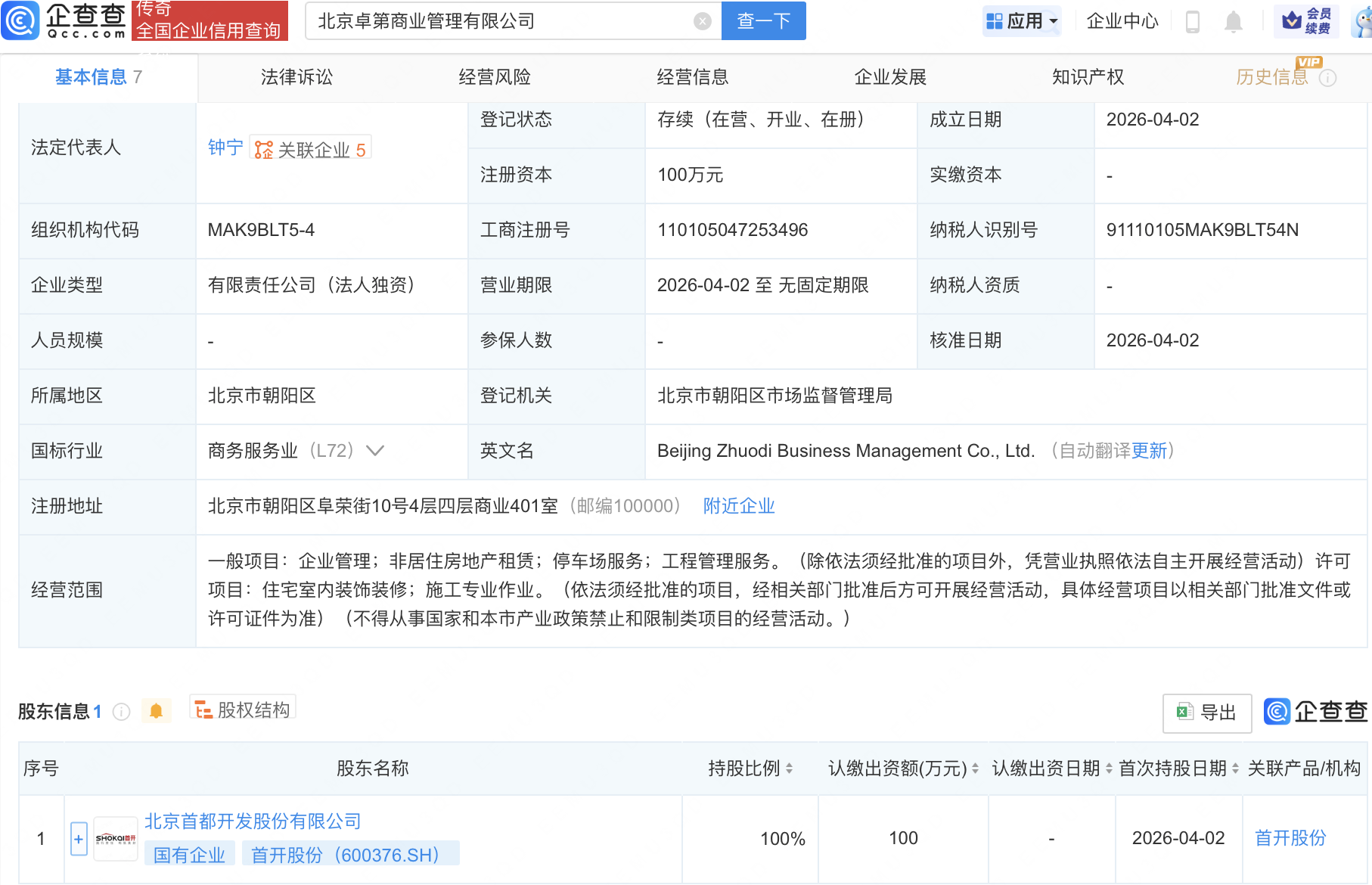
Task: Clear the search box using the X icon
Action: click(702, 20)
